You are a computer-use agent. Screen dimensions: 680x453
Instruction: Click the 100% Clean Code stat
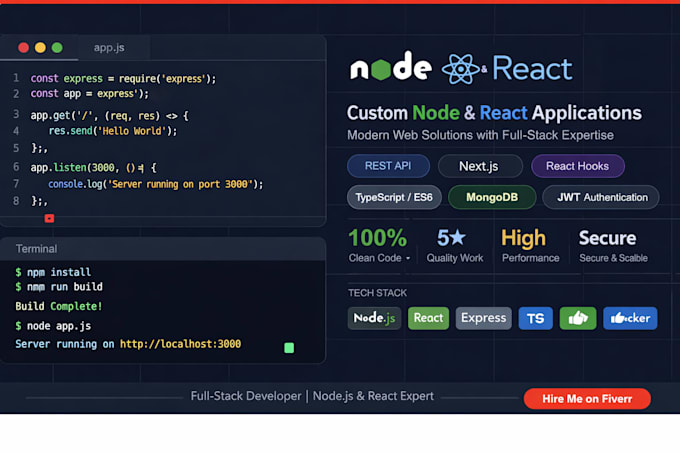click(x=378, y=246)
